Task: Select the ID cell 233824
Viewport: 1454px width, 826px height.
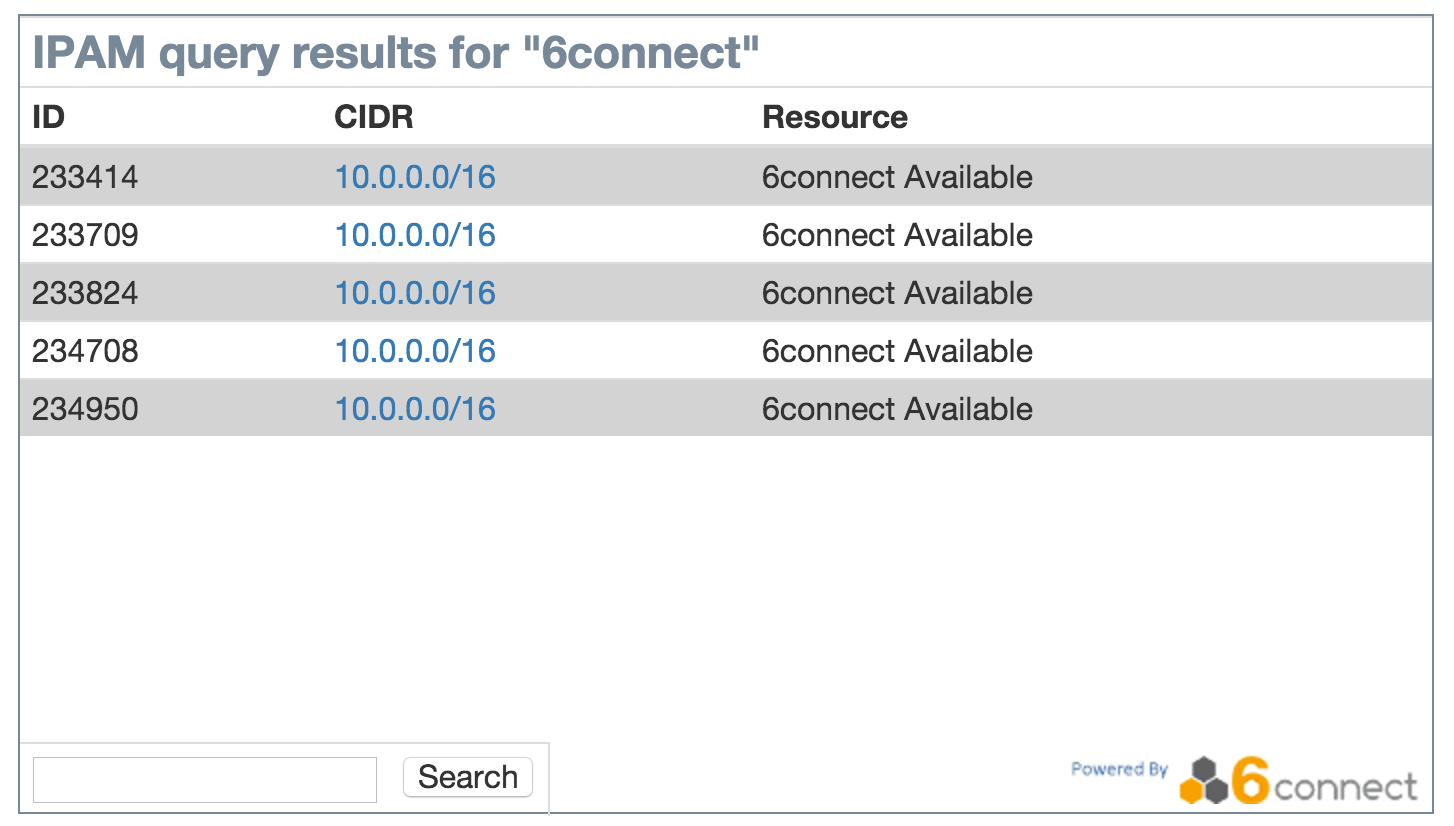Action: (x=85, y=293)
